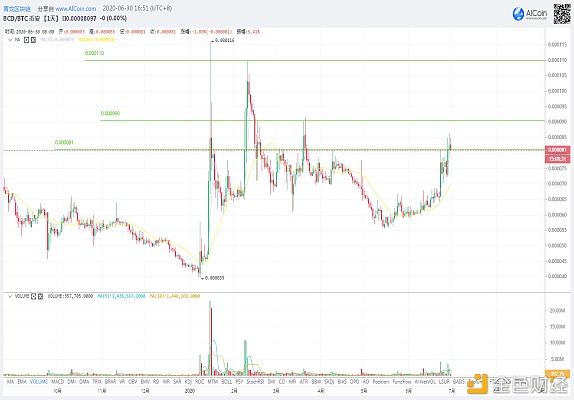Image resolution: width=574 pixels, height=400 pixels.
Task: Select the MTM indicator tab
Action: point(213,382)
